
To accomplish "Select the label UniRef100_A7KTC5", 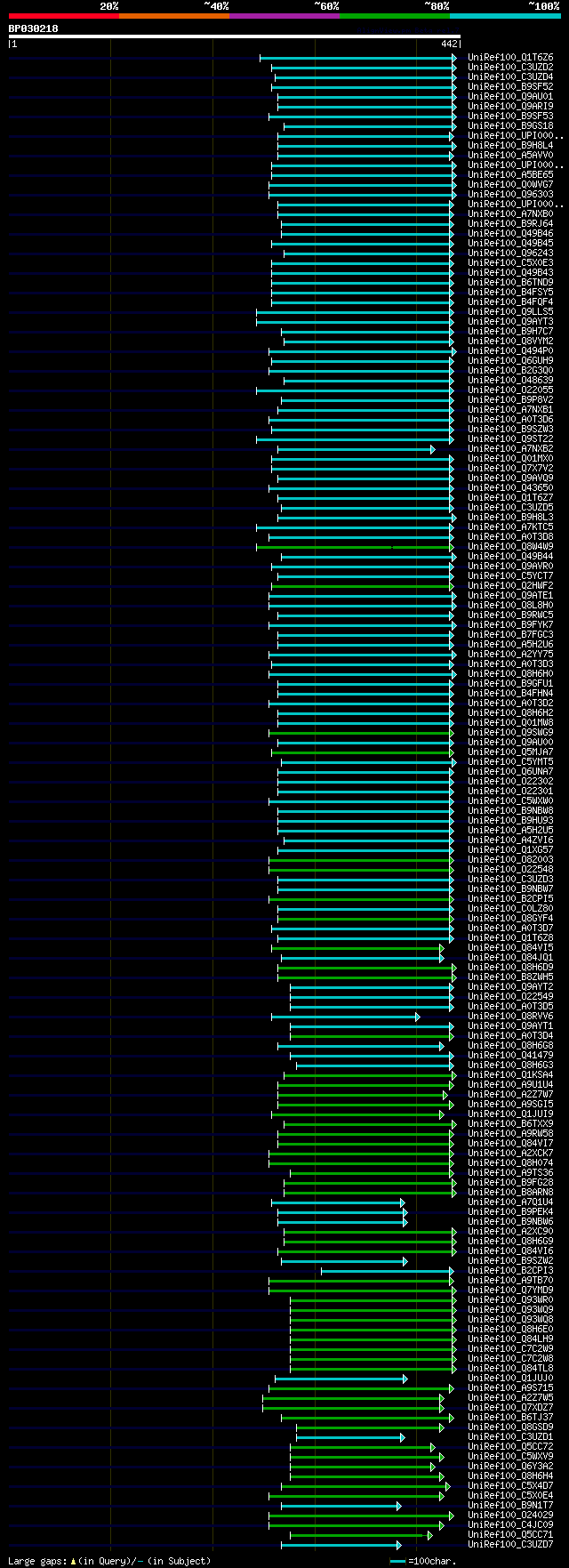I will (x=510, y=527).
